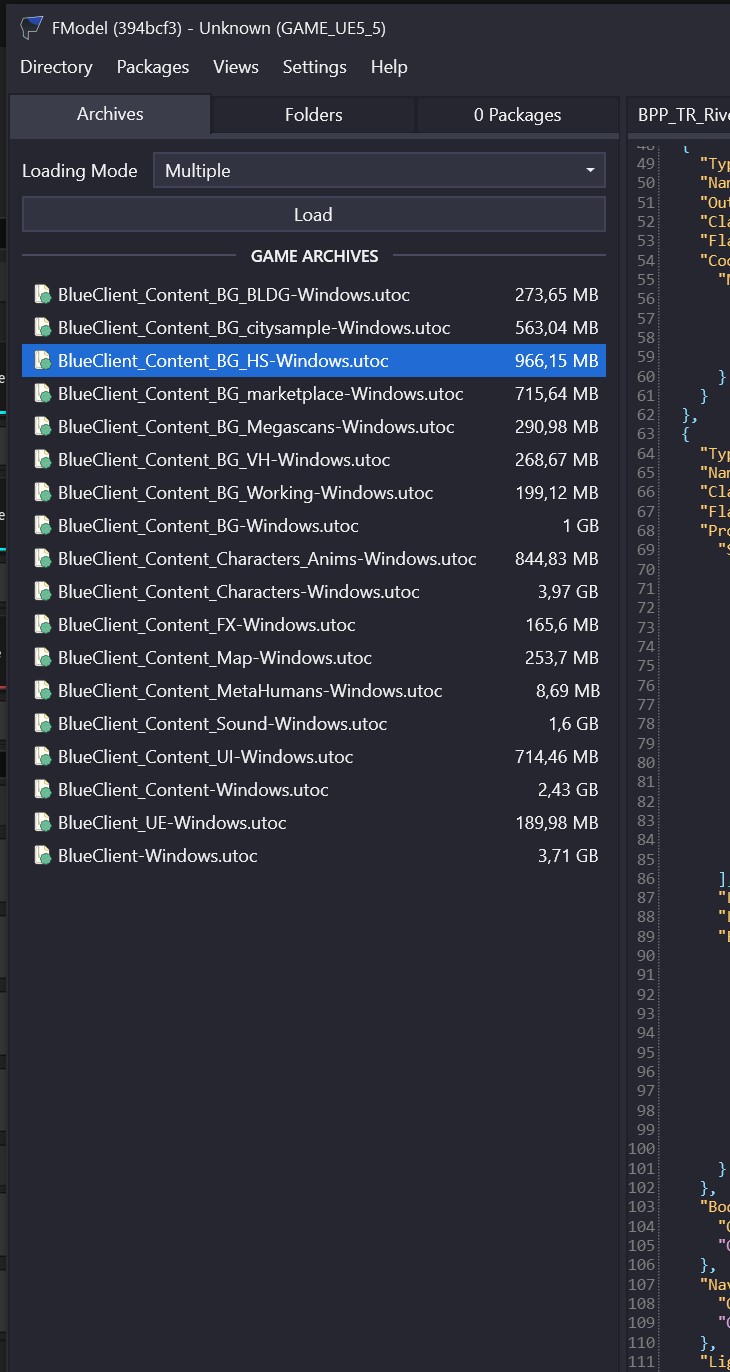Select BlueClient_Content_Map-Windows.utoc archive name
Screen dimensions: 730x1372
[215, 658]
